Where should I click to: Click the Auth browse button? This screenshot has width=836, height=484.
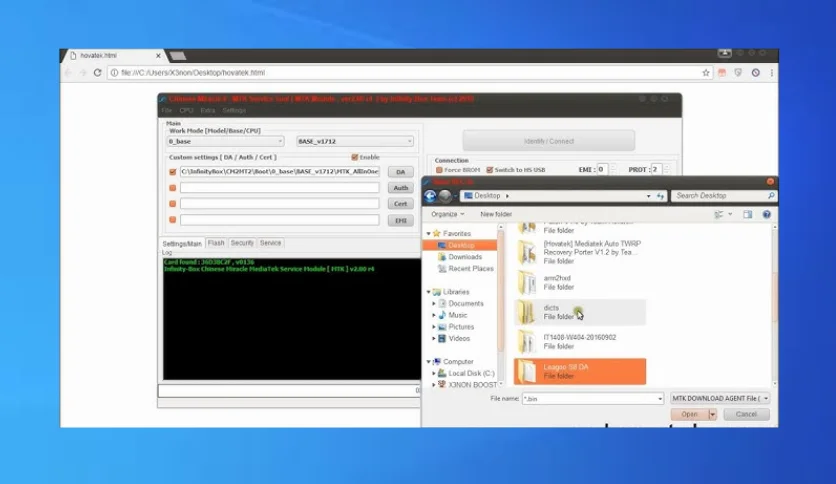[400, 188]
